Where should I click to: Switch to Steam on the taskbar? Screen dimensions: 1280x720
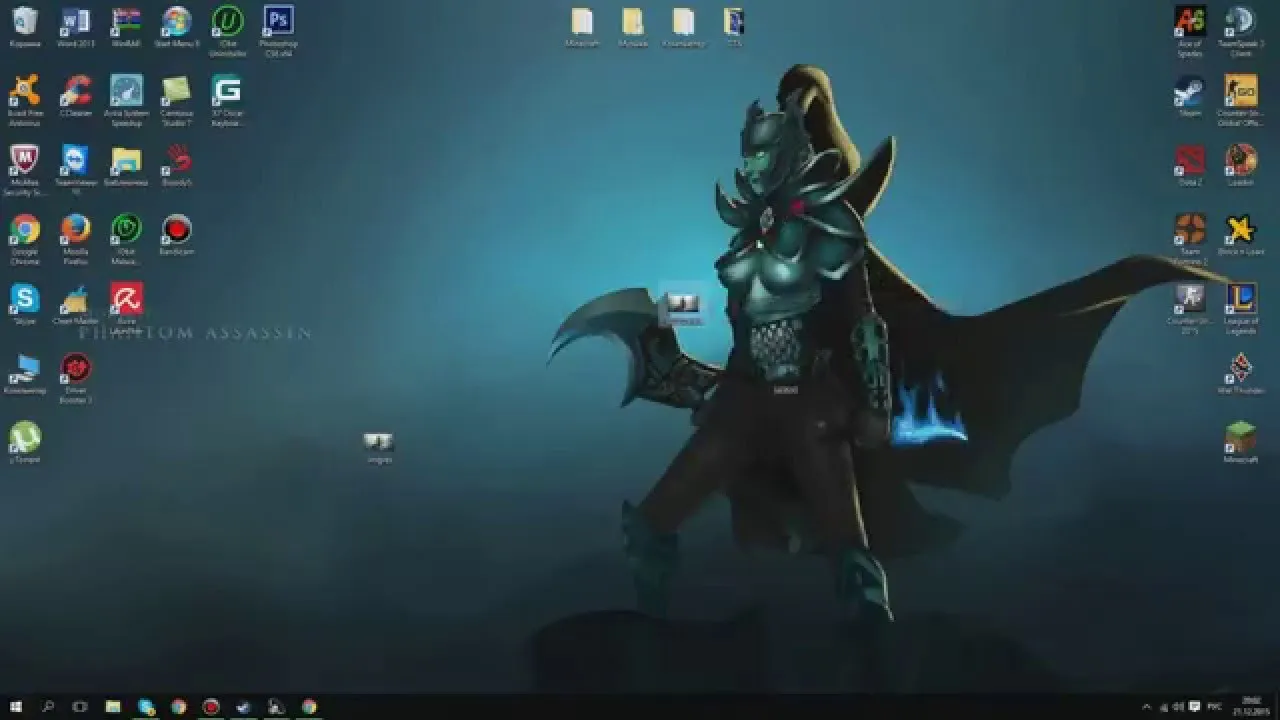click(x=243, y=707)
